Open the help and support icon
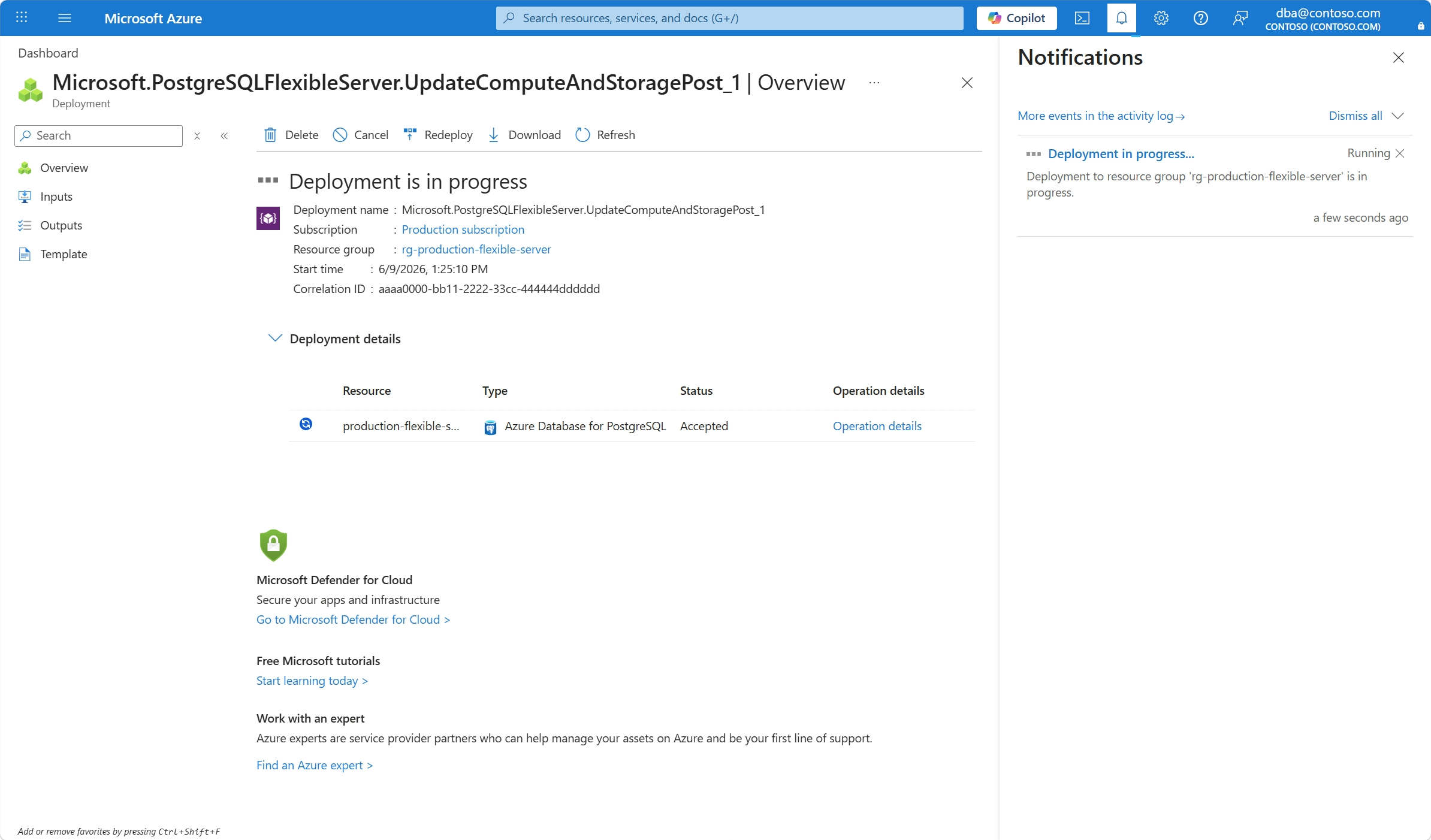The image size is (1431, 840). pos(1200,18)
